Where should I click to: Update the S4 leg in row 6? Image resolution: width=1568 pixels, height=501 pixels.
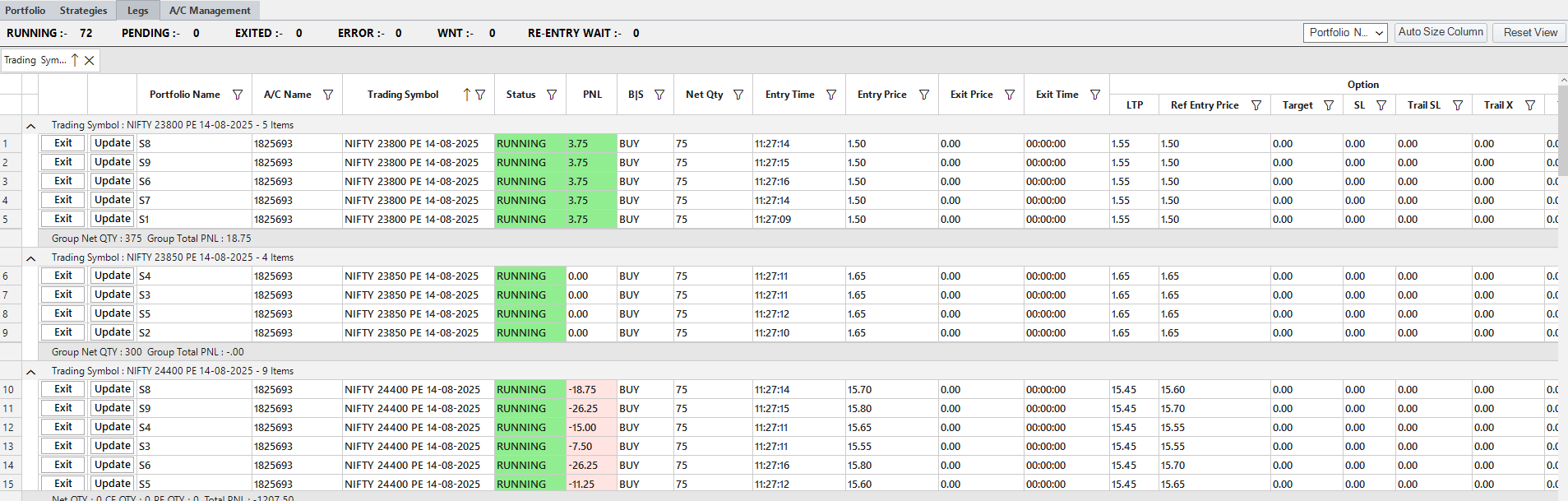click(x=112, y=276)
